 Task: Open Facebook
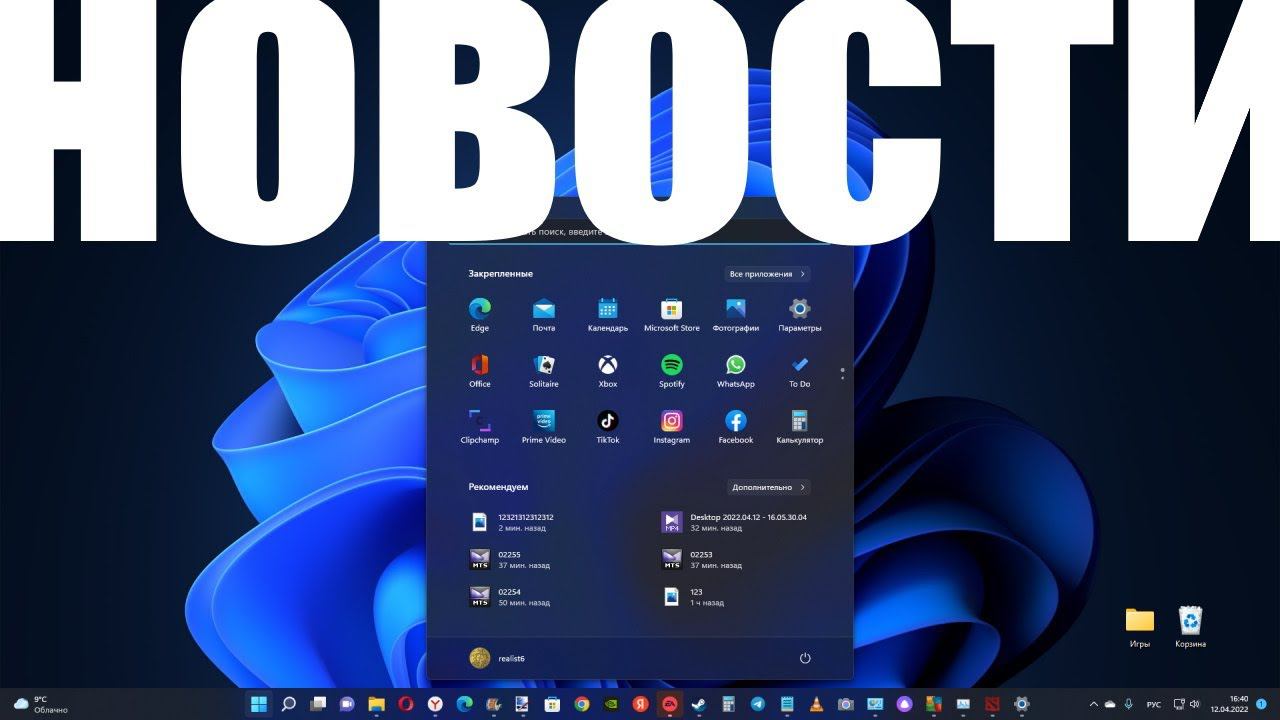(x=736, y=426)
